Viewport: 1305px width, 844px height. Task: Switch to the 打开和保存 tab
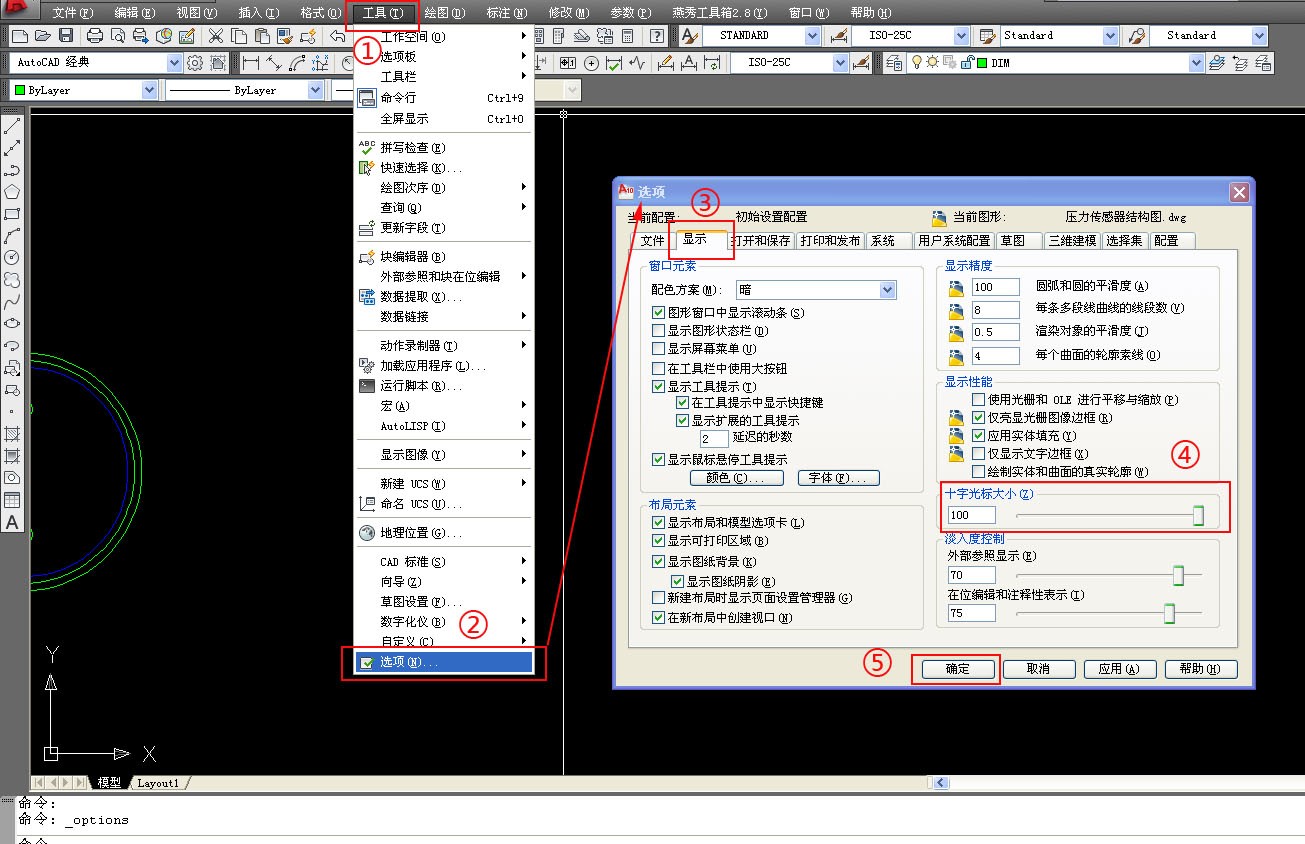pyautogui.click(x=760, y=241)
